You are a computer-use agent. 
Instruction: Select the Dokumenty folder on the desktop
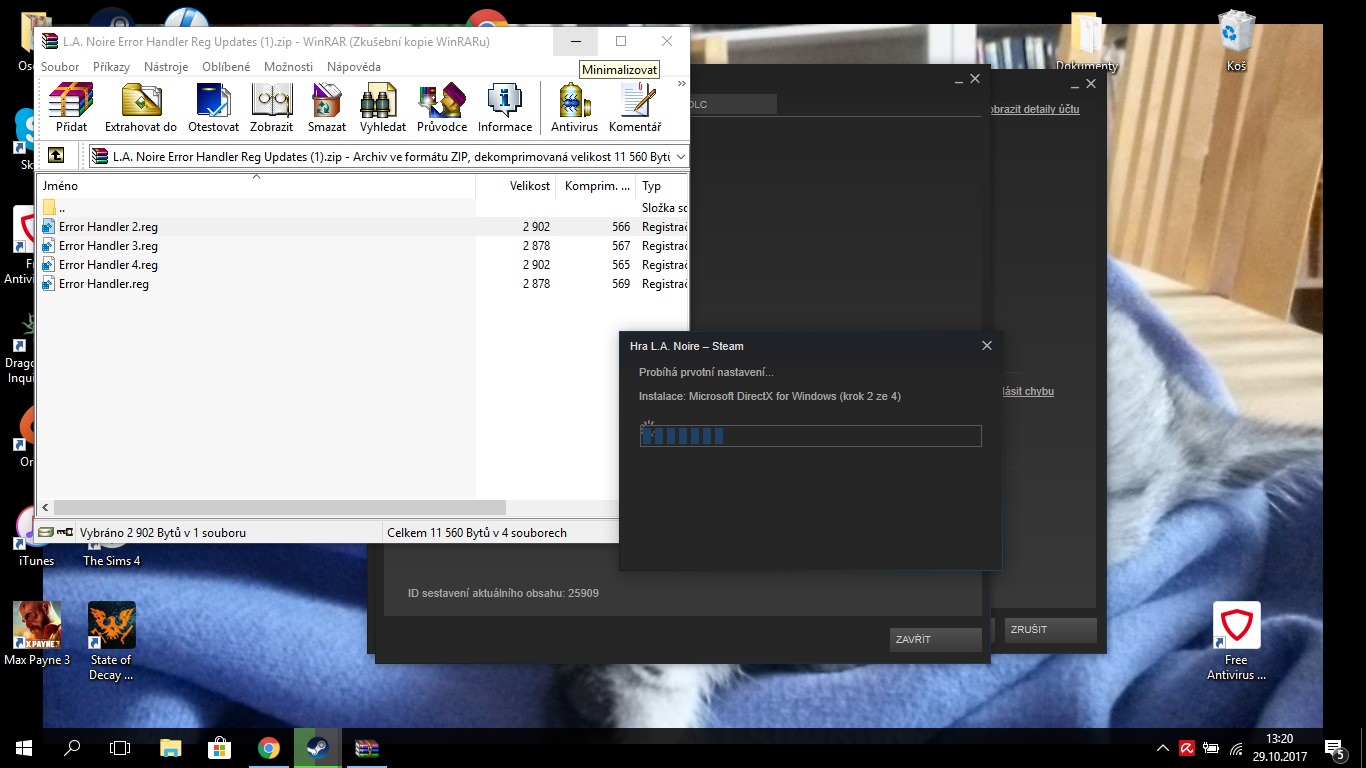pos(1086,40)
